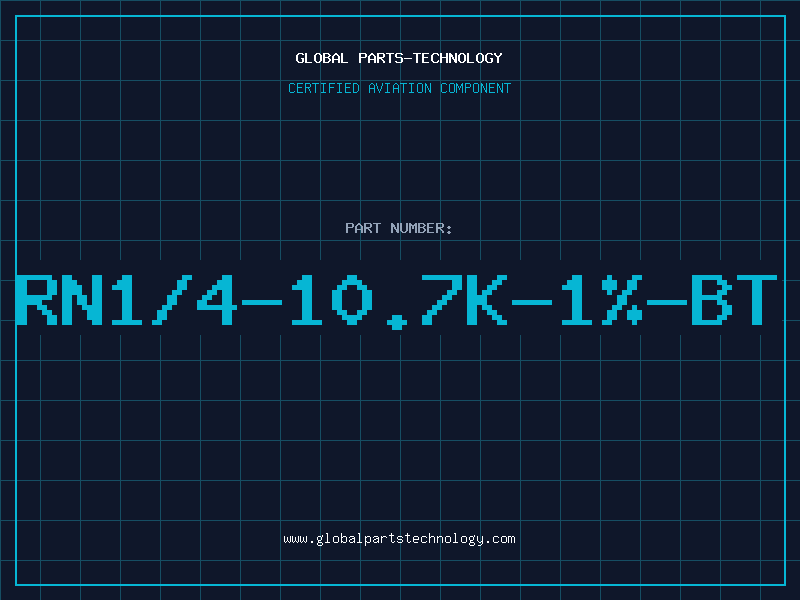Open the www.globalpartstechnology.com link
This screenshot has width=800, height=600.
click(x=399, y=539)
